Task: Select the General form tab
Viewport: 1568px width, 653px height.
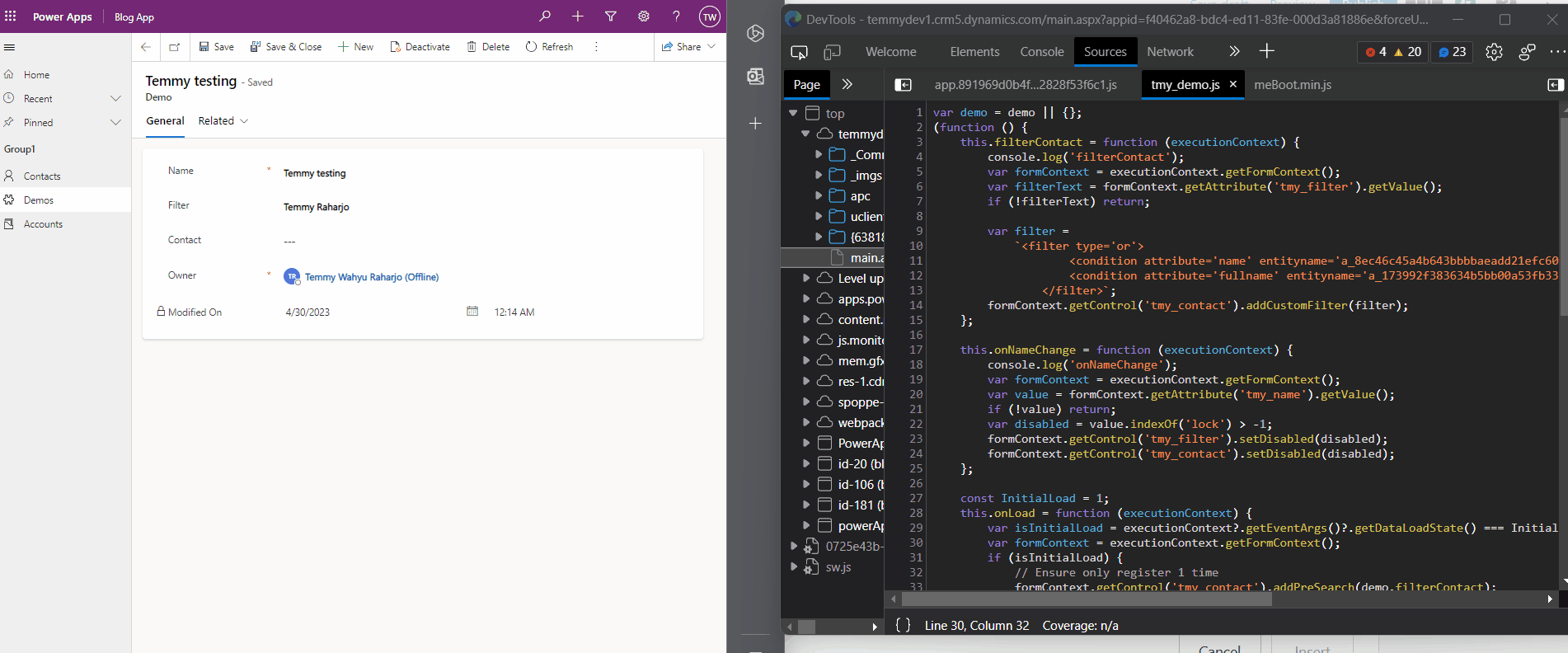Action: click(165, 121)
